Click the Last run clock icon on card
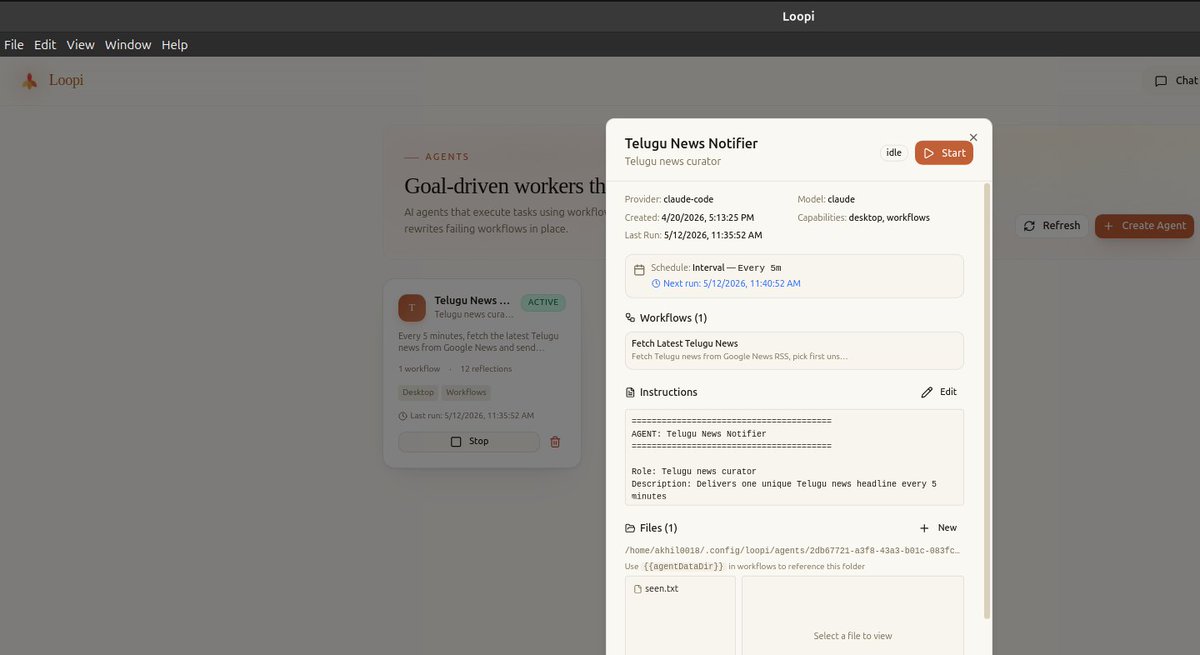Image resolution: width=1200 pixels, height=655 pixels. (x=403, y=415)
